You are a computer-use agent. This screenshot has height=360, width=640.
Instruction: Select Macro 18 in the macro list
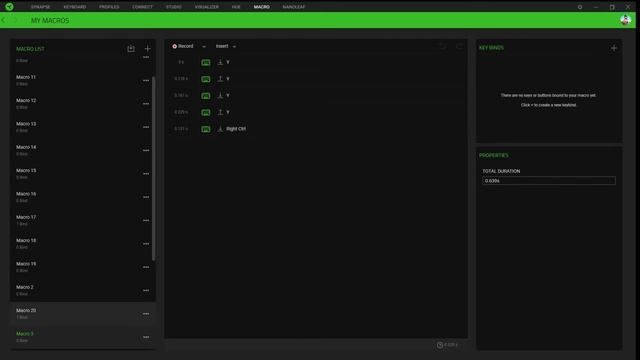(x=82, y=243)
